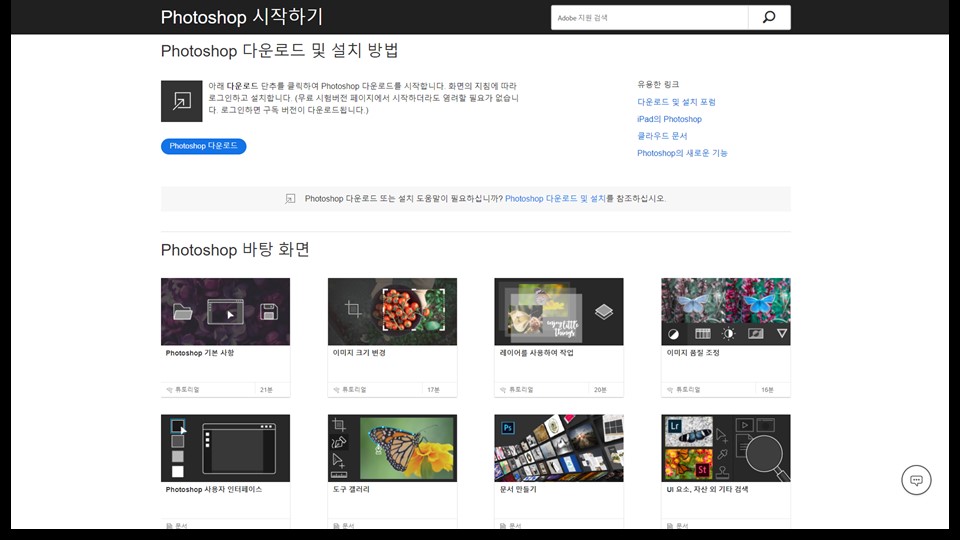Click the 튜토리얼 tag icon on 이미지 품질 조정 card
960x540 pixels.
pos(670,390)
